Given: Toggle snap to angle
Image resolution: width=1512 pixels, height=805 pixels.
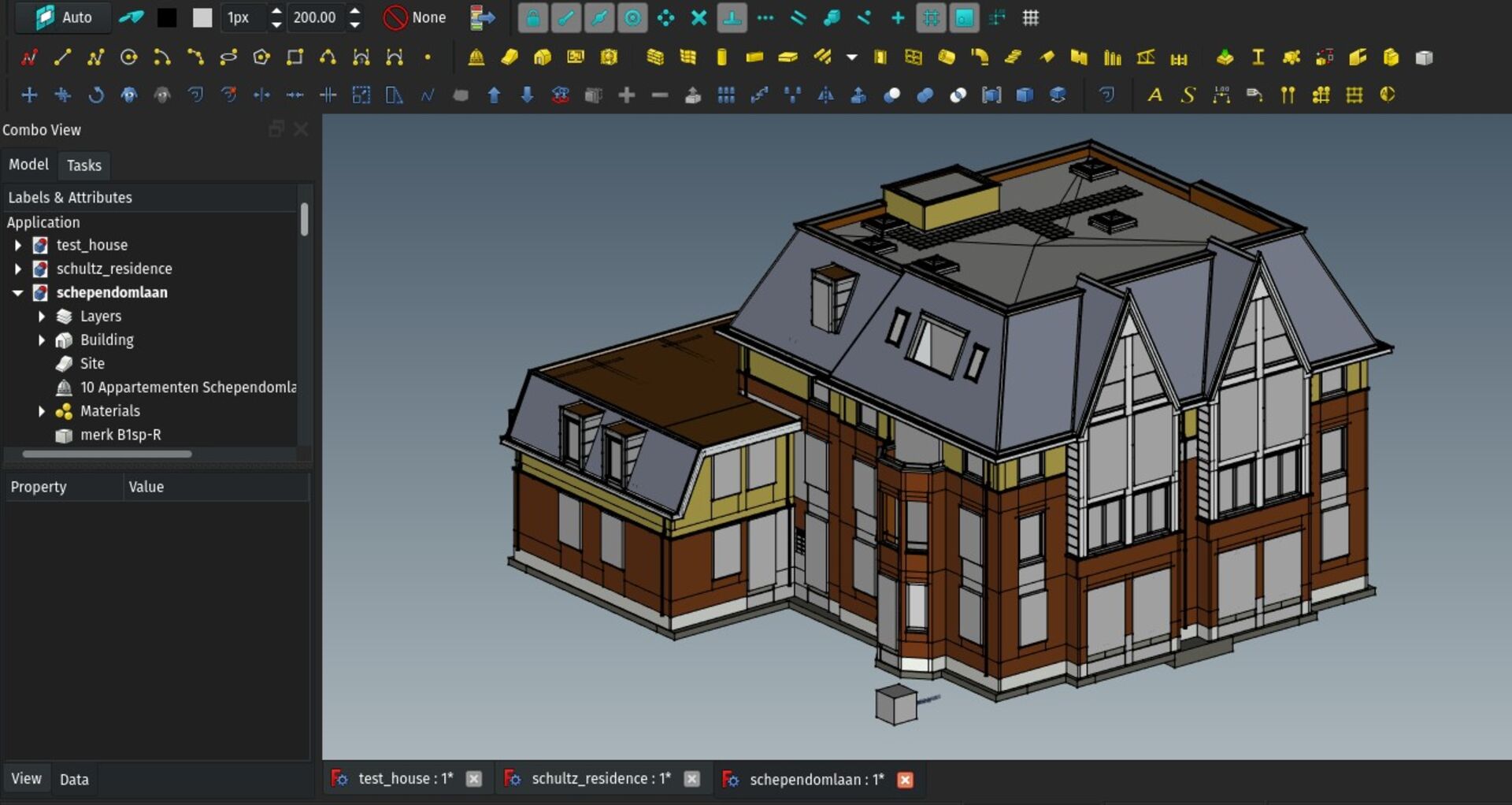Looking at the screenshot, I should pyautogui.click(x=665, y=17).
